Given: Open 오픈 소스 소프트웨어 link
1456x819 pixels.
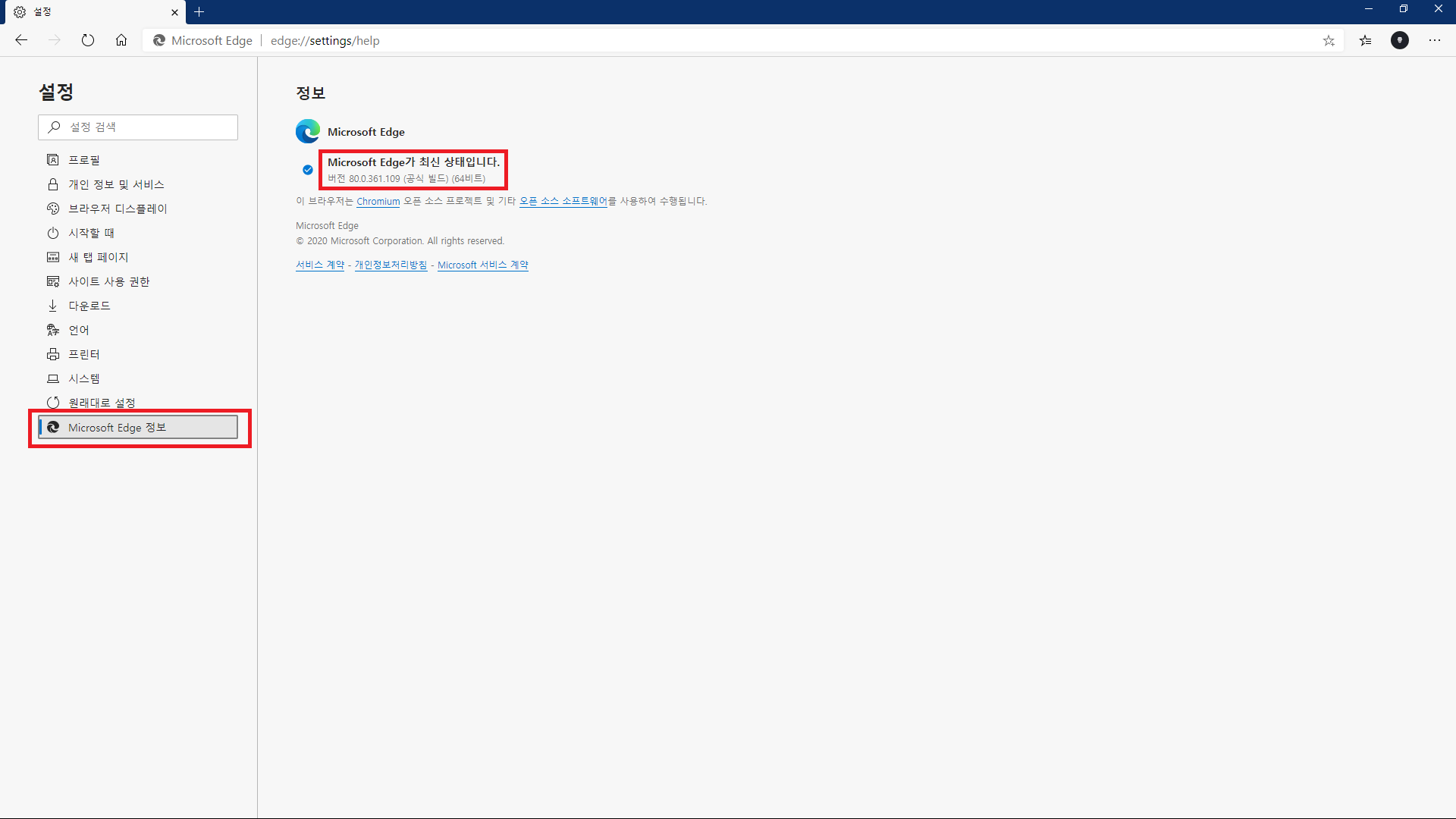Looking at the screenshot, I should pyautogui.click(x=563, y=201).
